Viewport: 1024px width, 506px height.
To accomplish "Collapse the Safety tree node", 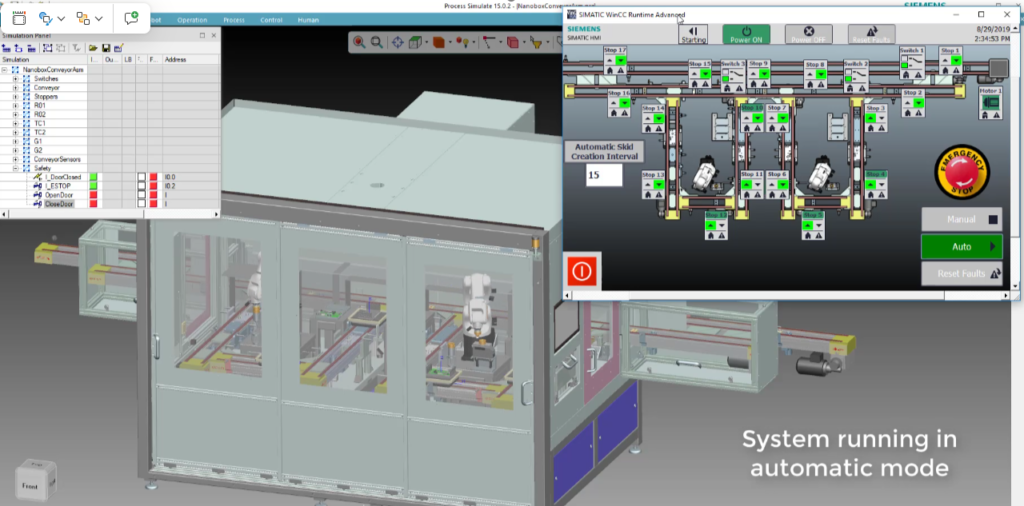I will pyautogui.click(x=16, y=168).
